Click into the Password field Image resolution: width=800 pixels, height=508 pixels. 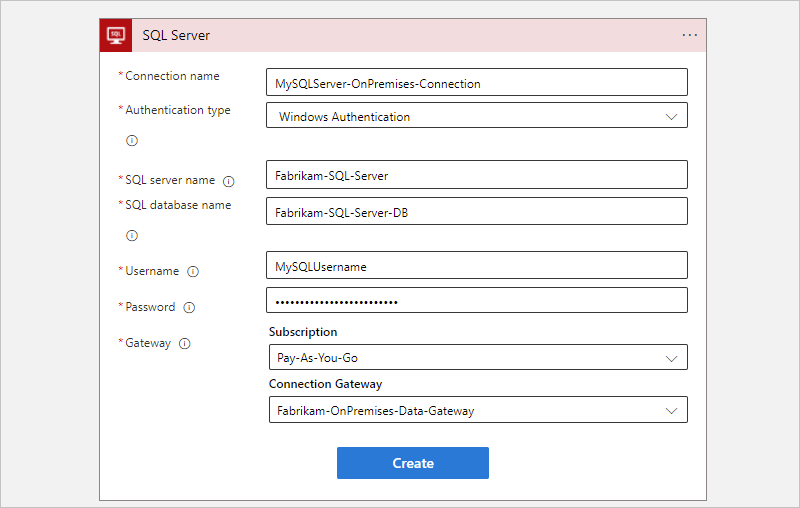pos(477,301)
